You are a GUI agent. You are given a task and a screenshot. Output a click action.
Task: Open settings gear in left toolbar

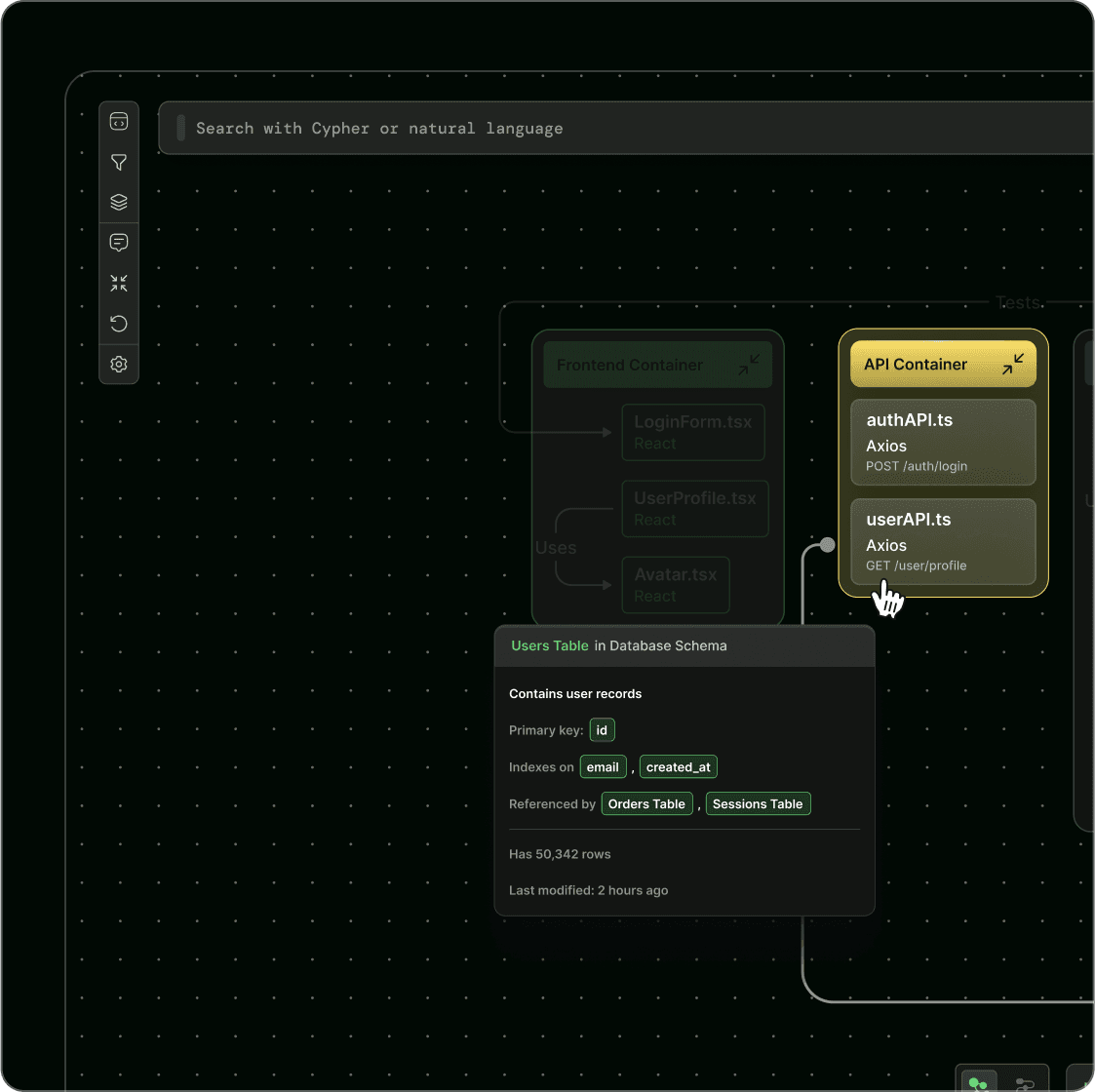click(119, 365)
